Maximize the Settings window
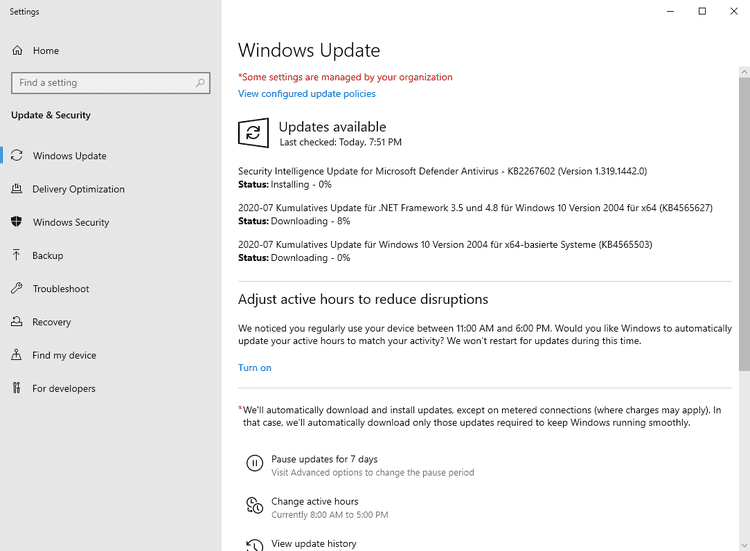The width and height of the screenshot is (750, 551). (x=702, y=11)
